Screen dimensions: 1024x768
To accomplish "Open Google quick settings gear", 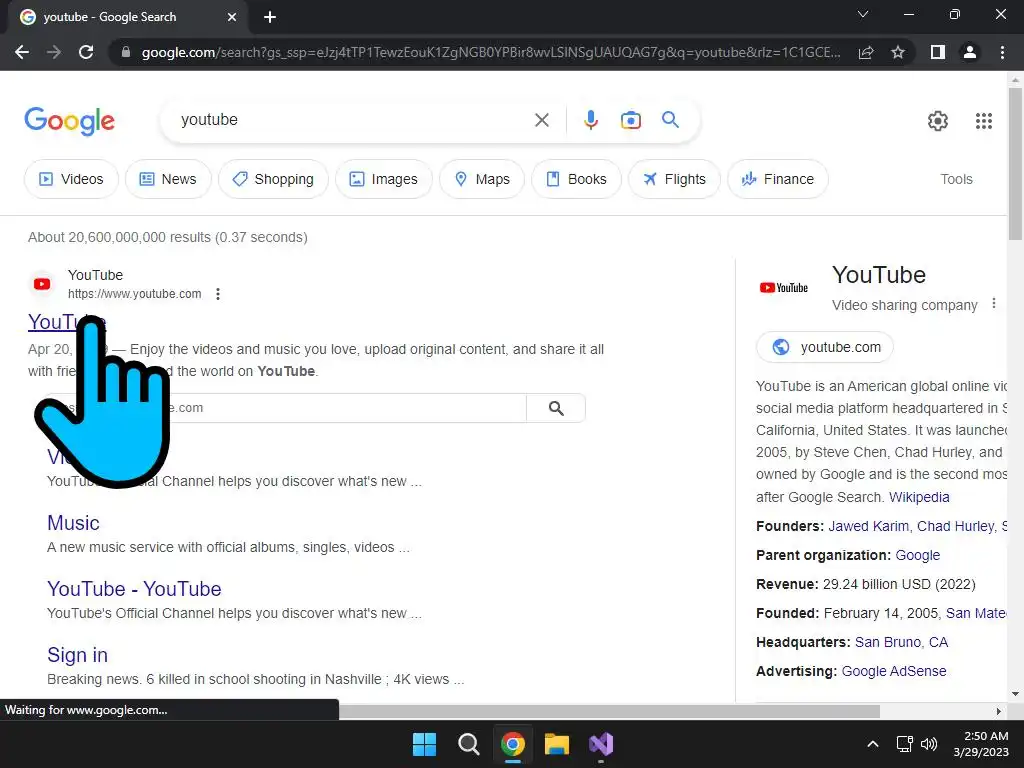I will pos(938,121).
